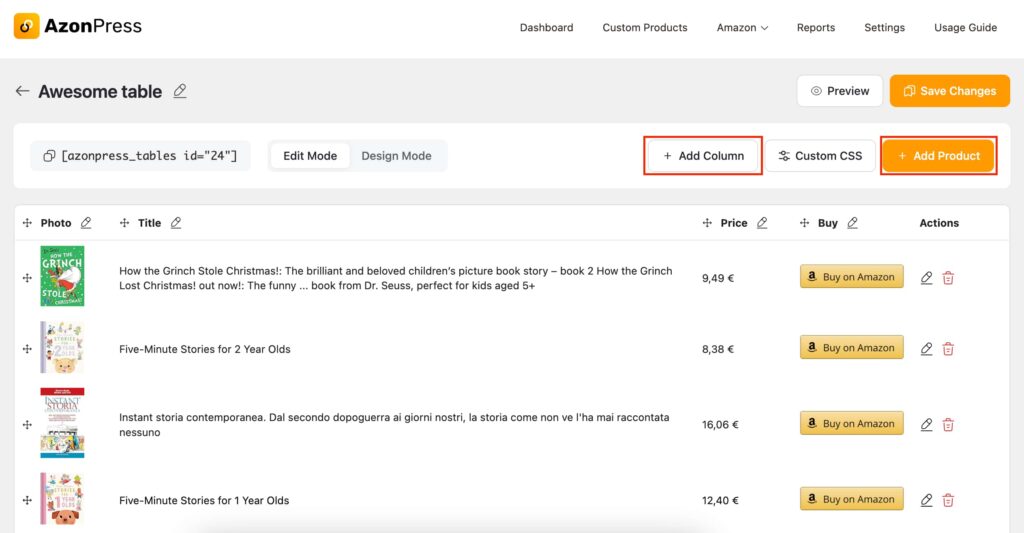The width and height of the screenshot is (1024, 533).
Task: Click Buy on Amazon for Instant storia book
Action: coord(852,424)
